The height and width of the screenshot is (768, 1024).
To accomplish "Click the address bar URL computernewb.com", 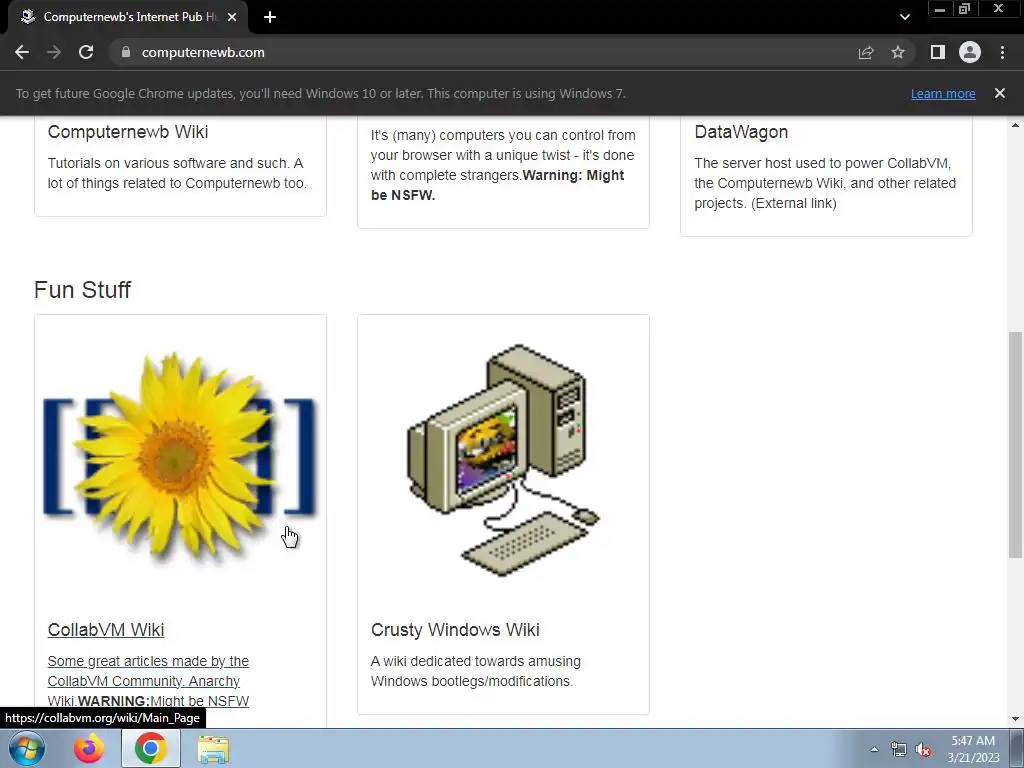I will click(x=203, y=52).
